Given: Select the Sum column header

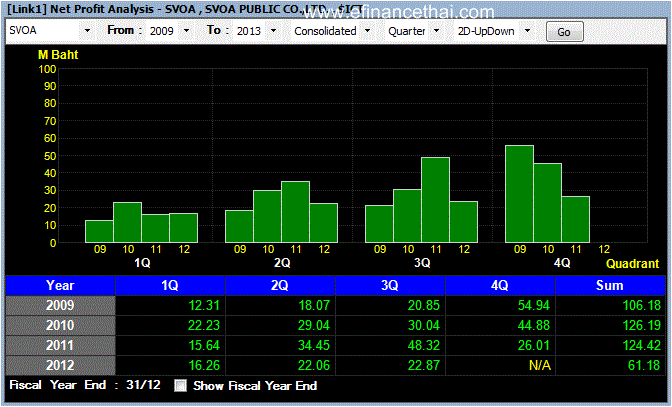Looking at the screenshot, I should [x=610, y=285].
